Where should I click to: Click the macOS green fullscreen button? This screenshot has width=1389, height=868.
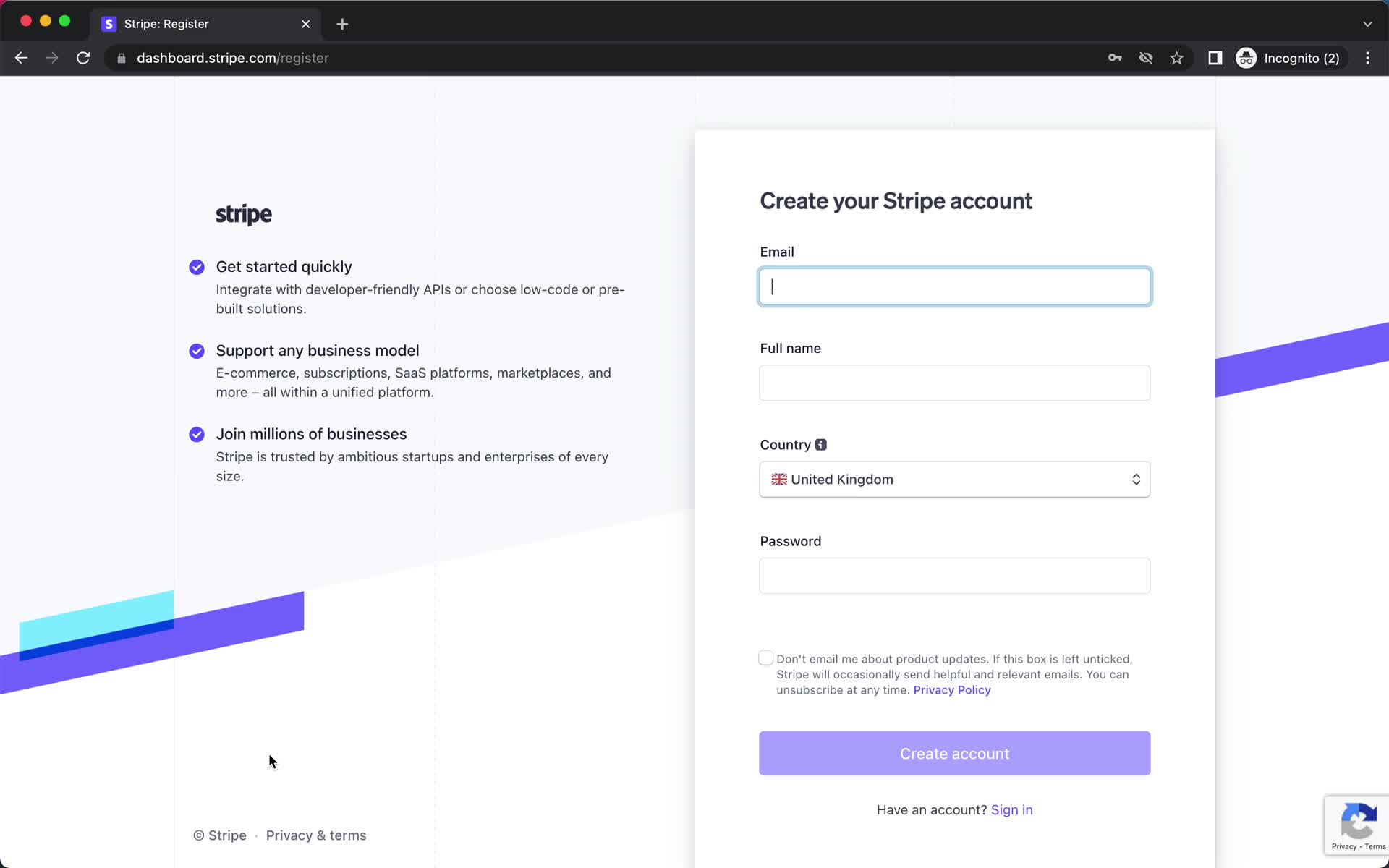tap(64, 21)
